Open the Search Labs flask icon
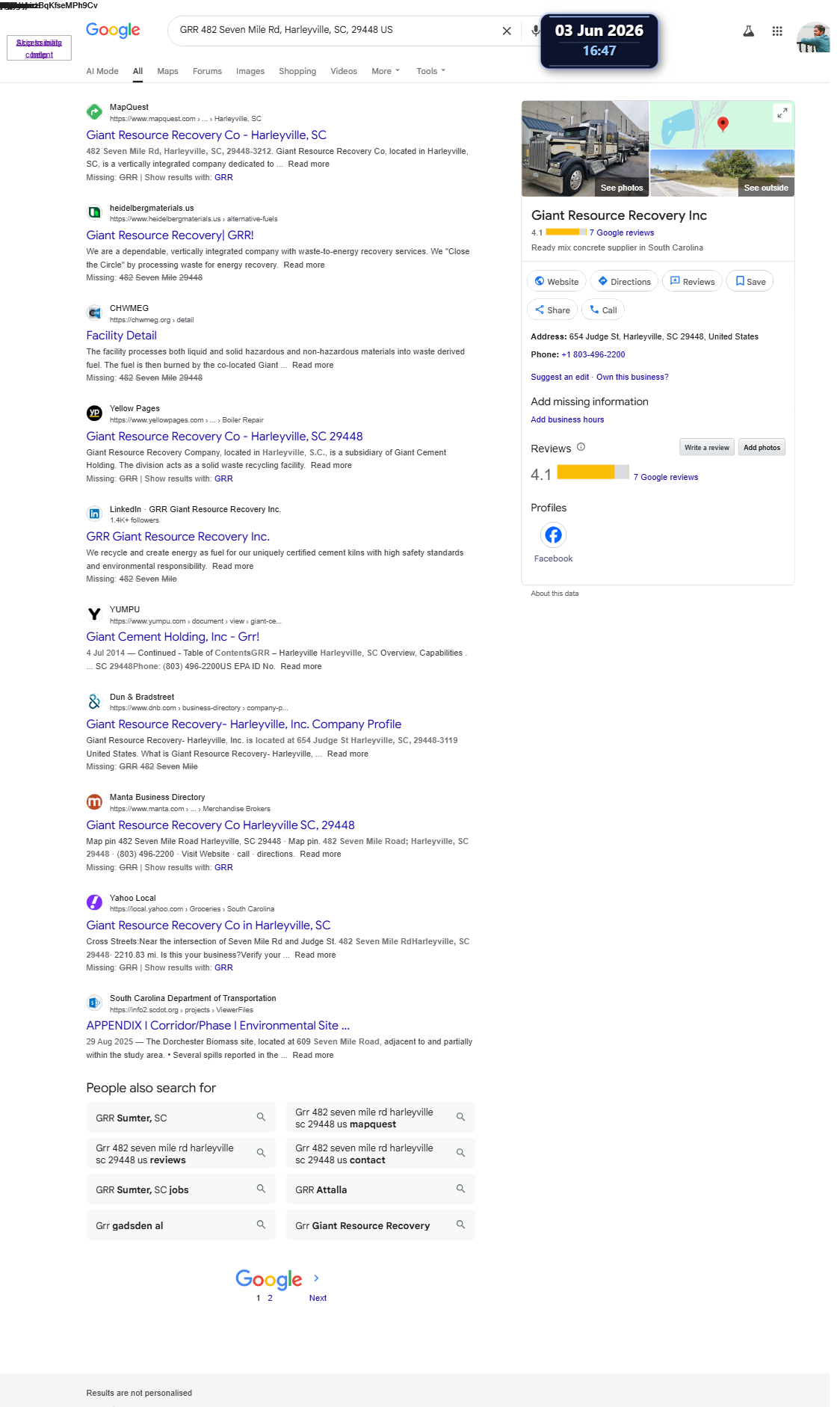The image size is (840, 1407). (x=748, y=31)
